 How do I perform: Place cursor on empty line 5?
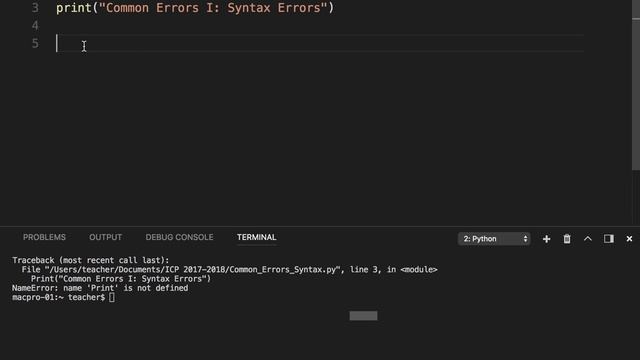[x=320, y=43]
